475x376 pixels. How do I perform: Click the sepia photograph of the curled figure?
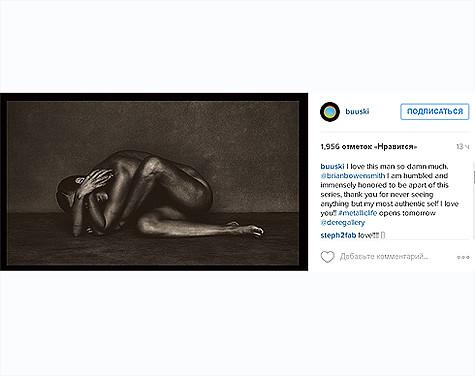coord(154,182)
